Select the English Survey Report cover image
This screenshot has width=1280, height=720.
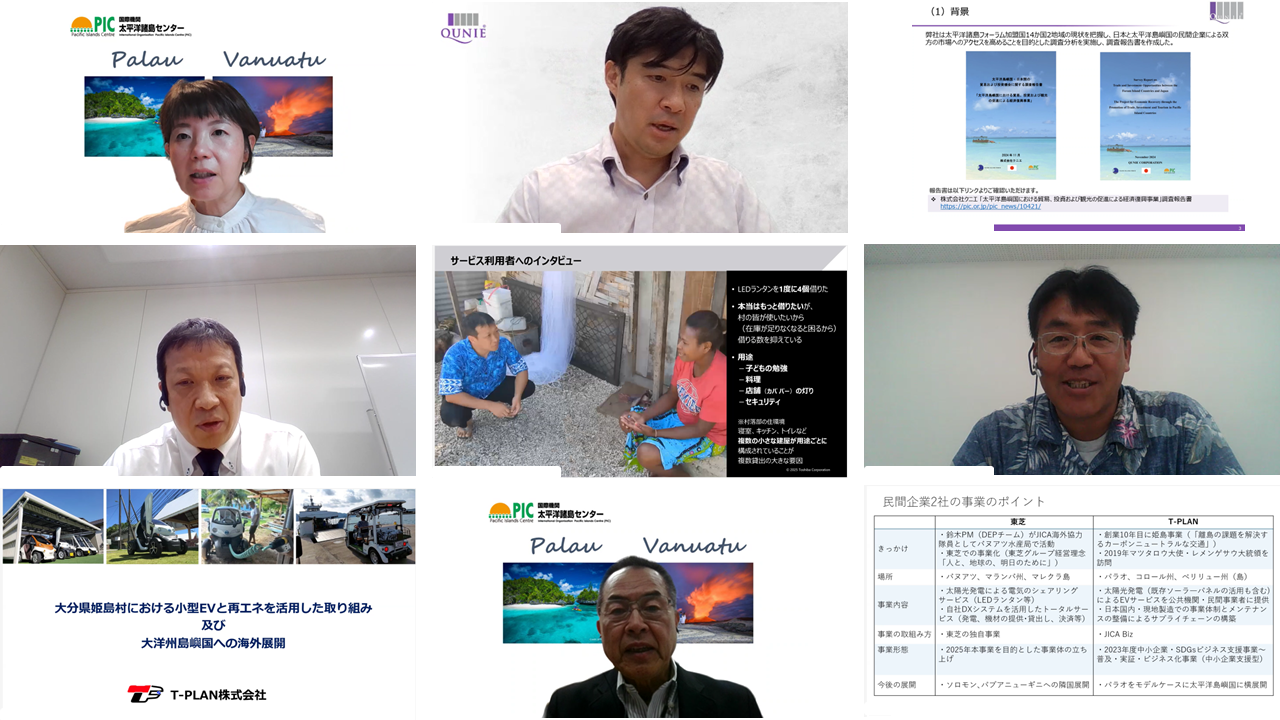(x=1144, y=115)
